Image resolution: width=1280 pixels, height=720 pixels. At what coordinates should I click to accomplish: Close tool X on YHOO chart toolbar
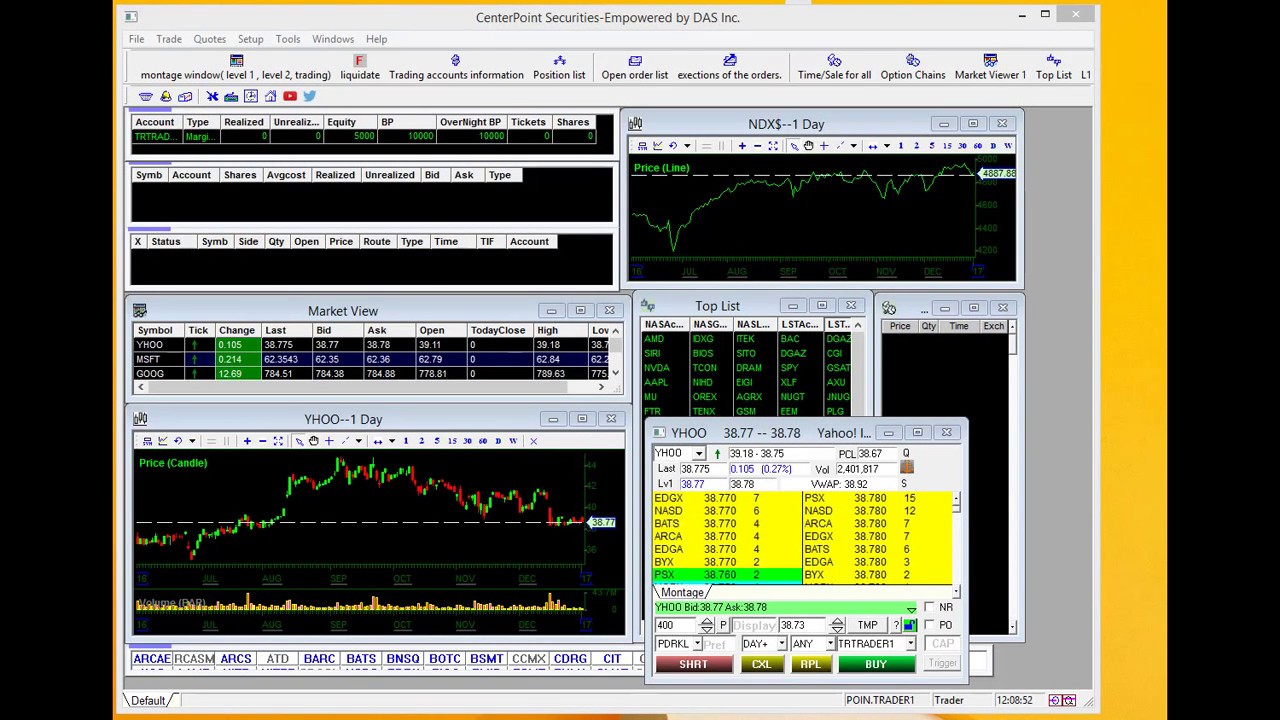coord(533,441)
